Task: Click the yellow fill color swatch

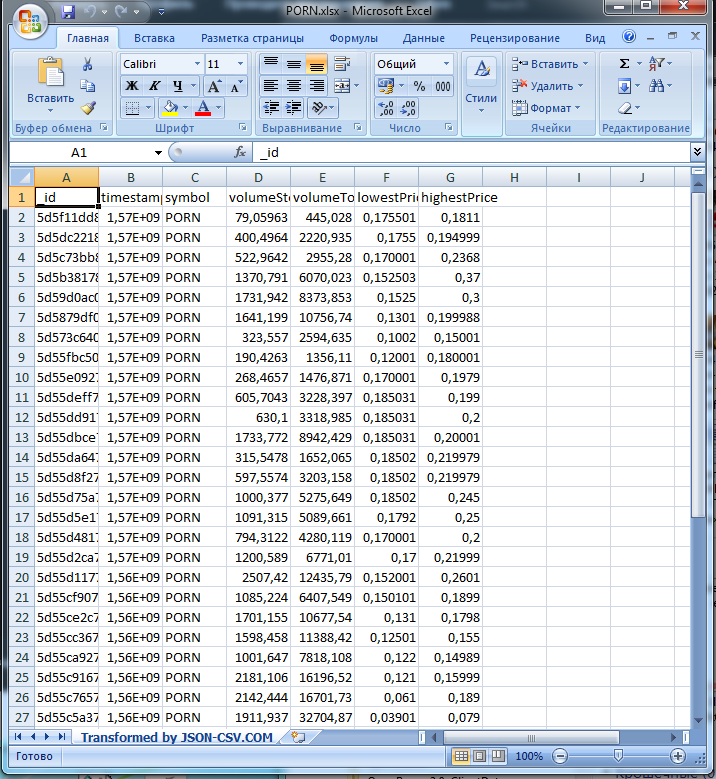Action: pos(170,108)
